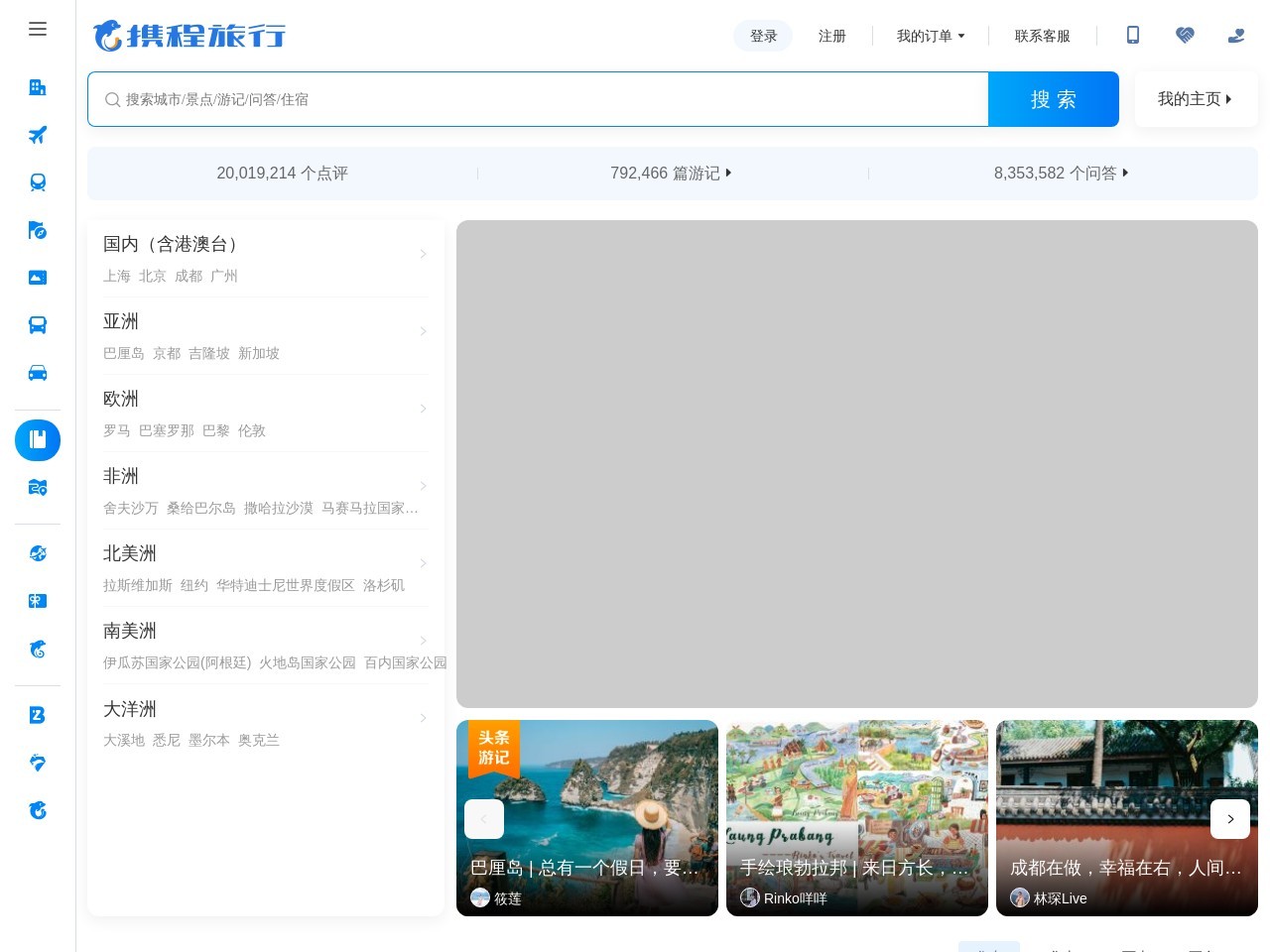
Task: Click the mobile app icon in the header
Action: [1132, 36]
